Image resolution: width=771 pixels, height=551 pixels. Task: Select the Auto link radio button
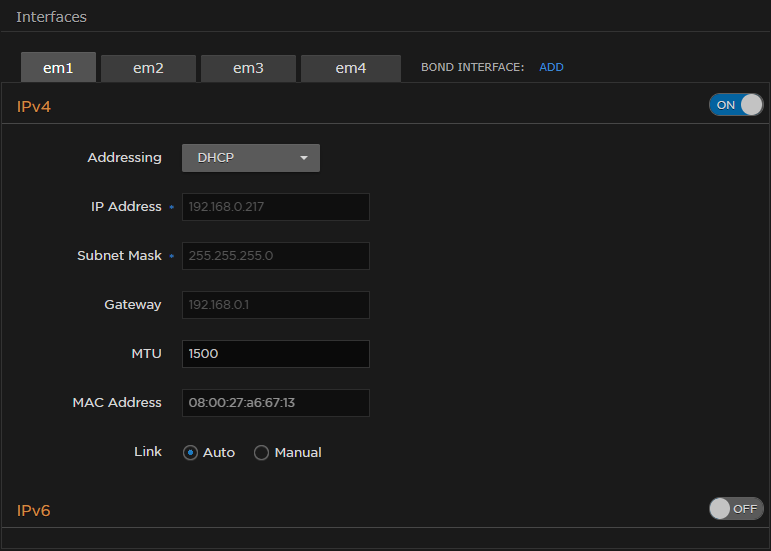(x=190, y=453)
